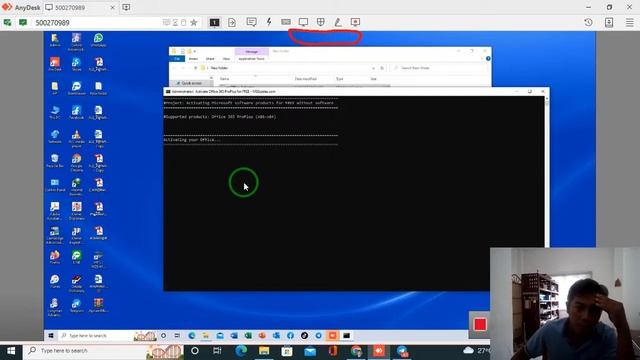Open Home tab in File Explorer ribbon
This screenshot has height=360, width=640.
pyautogui.click(x=193, y=59)
